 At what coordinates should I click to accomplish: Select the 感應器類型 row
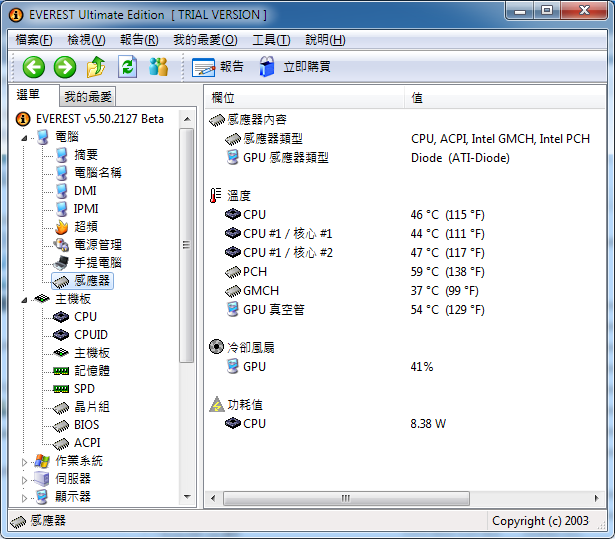tap(407, 139)
